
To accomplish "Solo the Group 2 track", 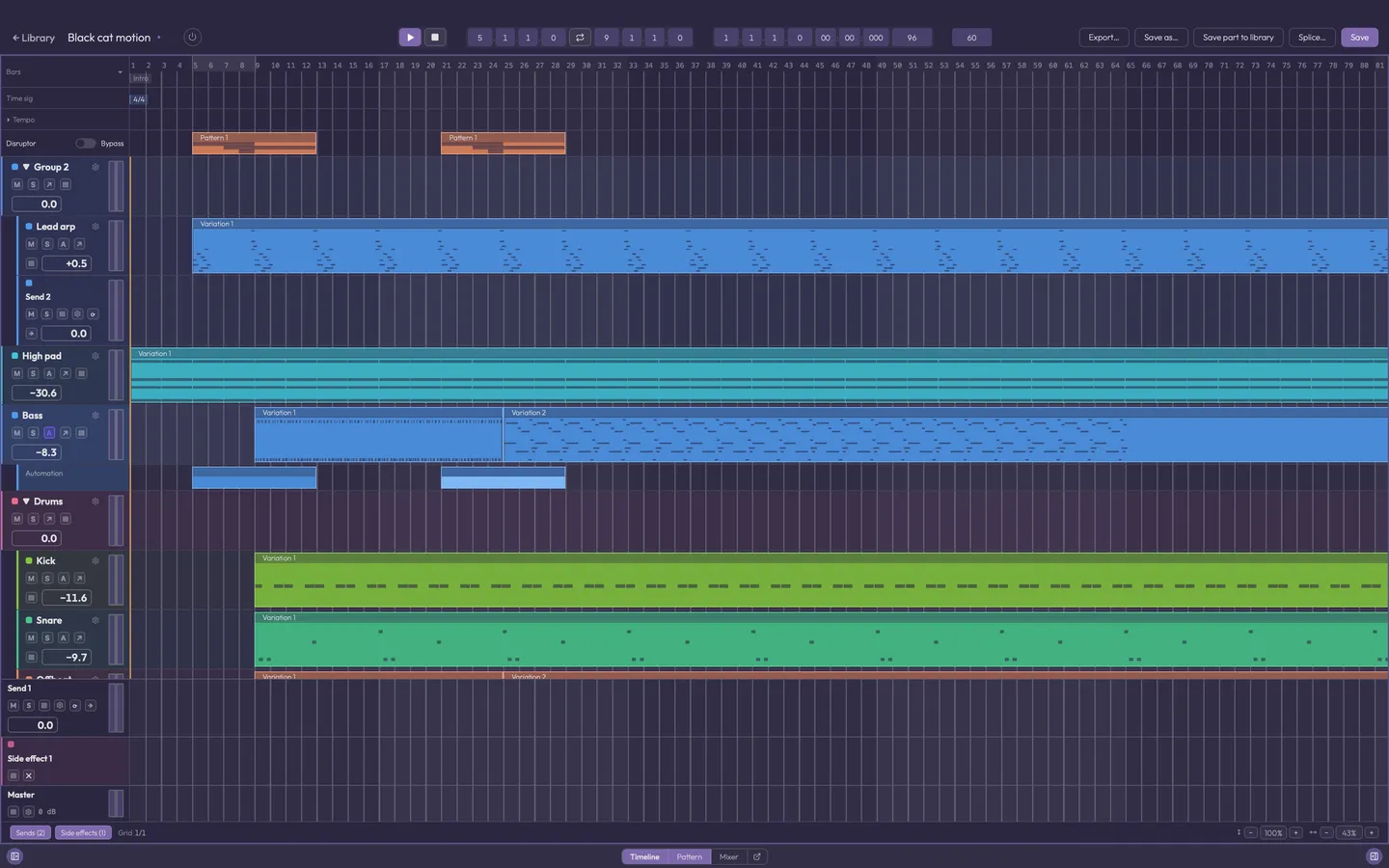I will tap(33, 184).
